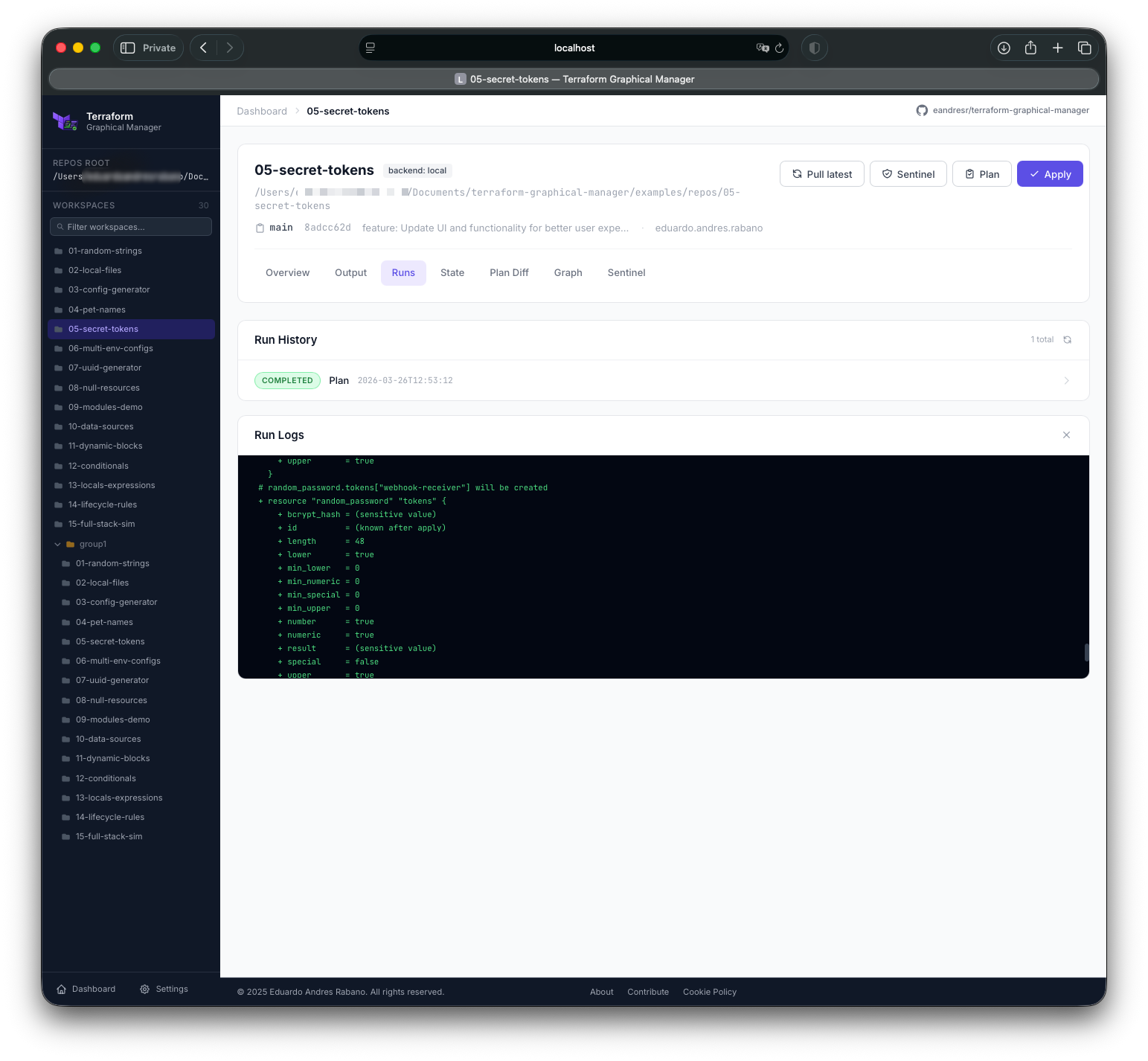Viewport: 1148px width, 1061px height.
Task: Expand the completed Plan run chevron
Action: 1066,381
